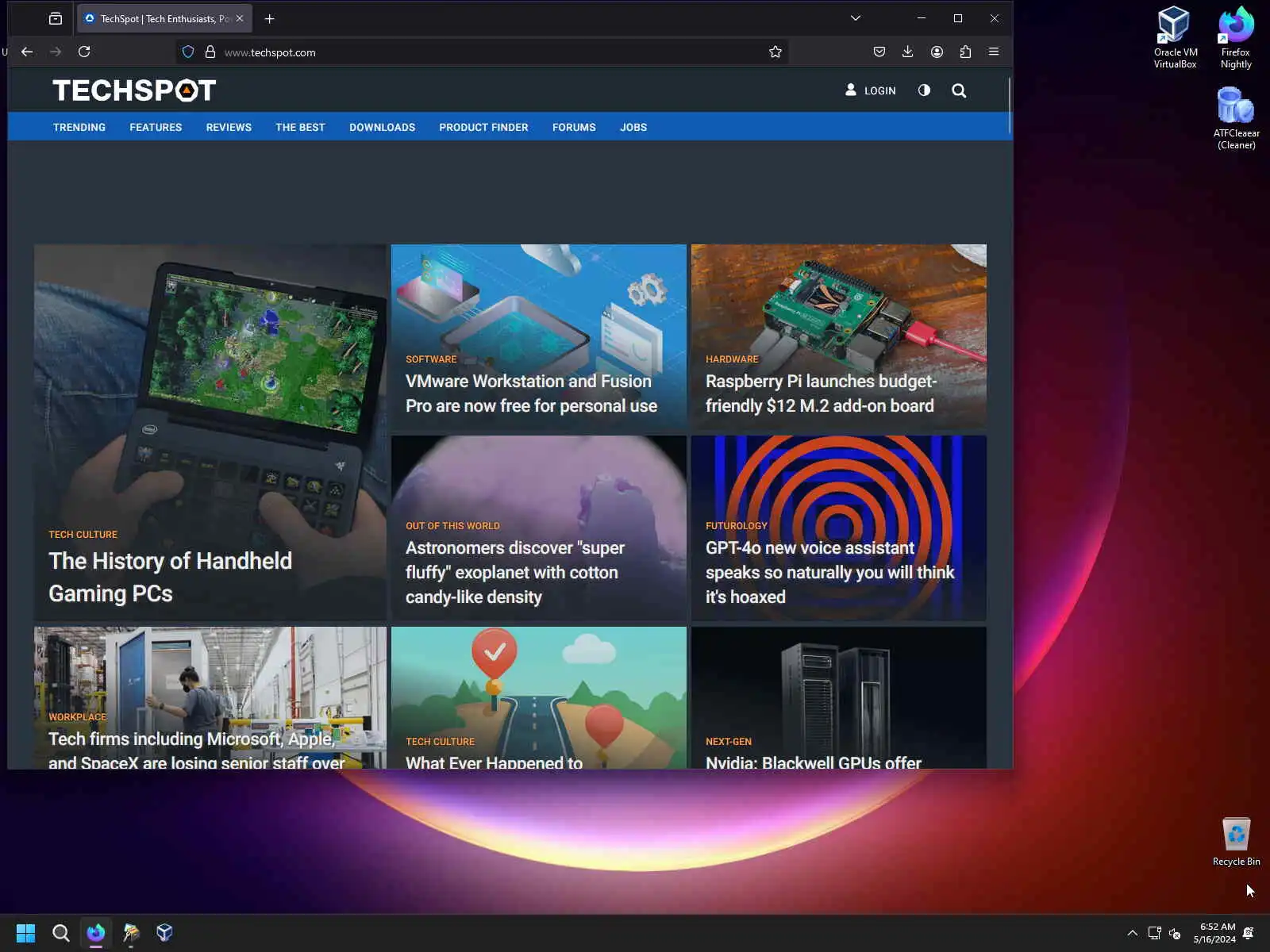Bookmark this page with the star

click(775, 52)
